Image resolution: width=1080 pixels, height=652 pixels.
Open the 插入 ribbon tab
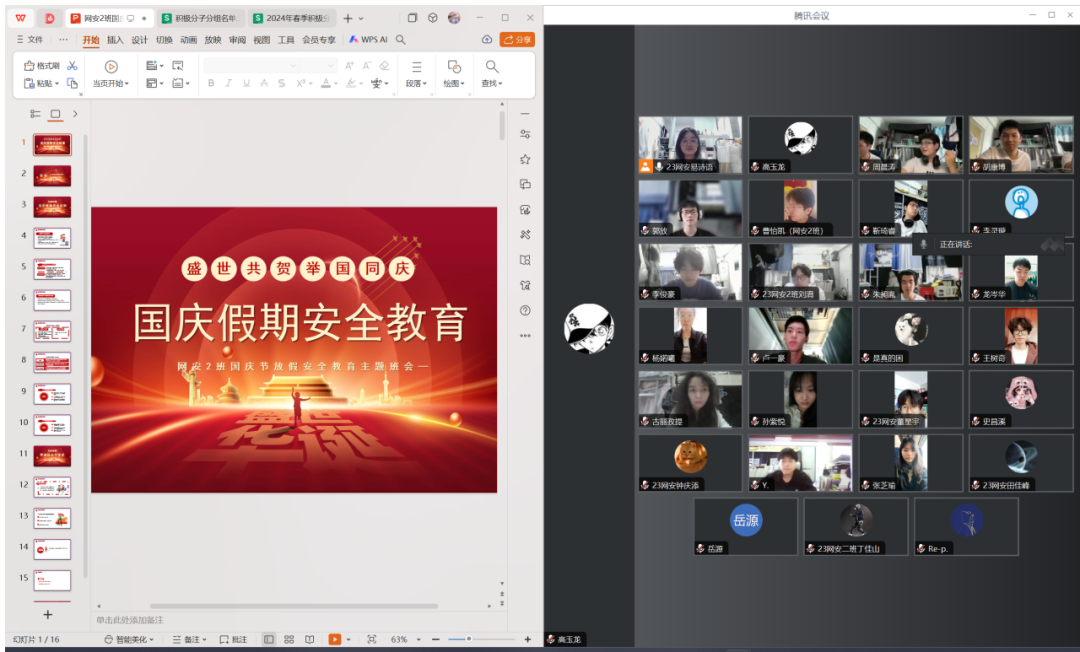point(115,40)
